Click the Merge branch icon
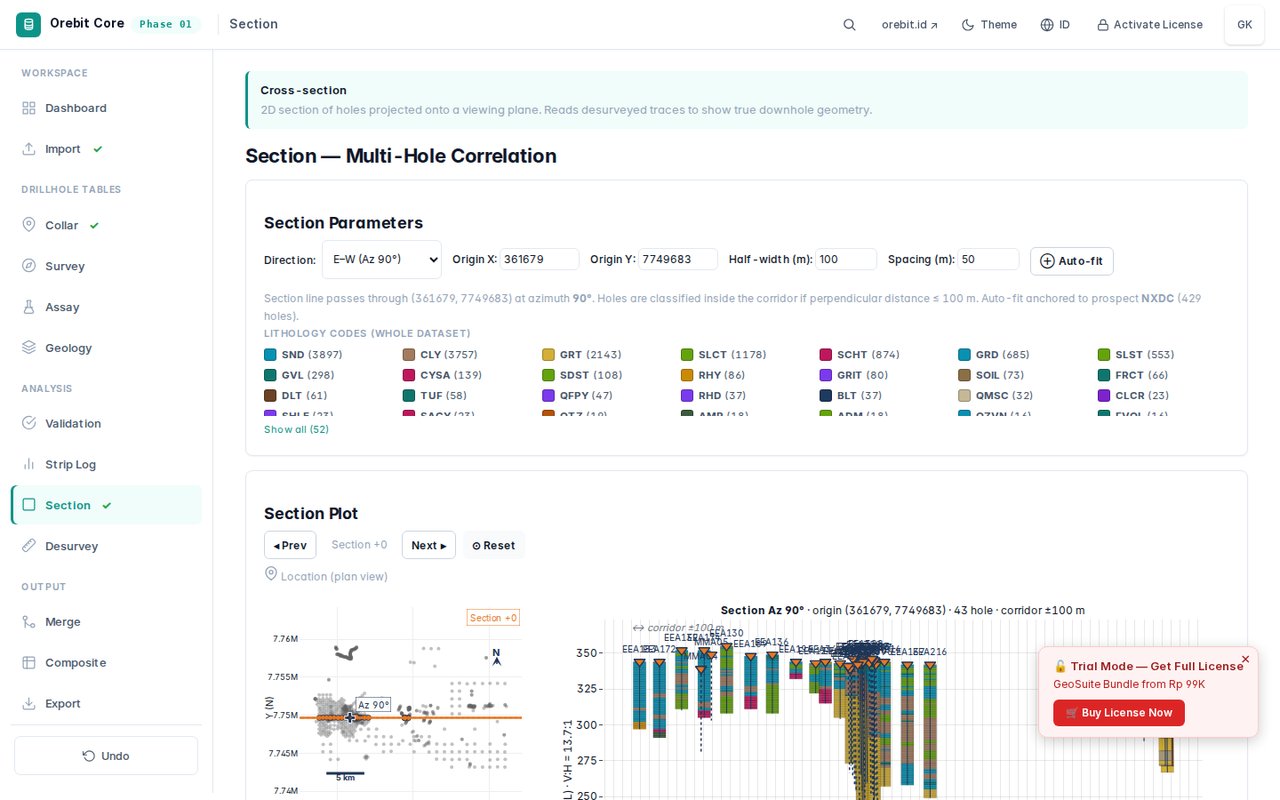The width and height of the screenshot is (1280, 800). click(29, 622)
